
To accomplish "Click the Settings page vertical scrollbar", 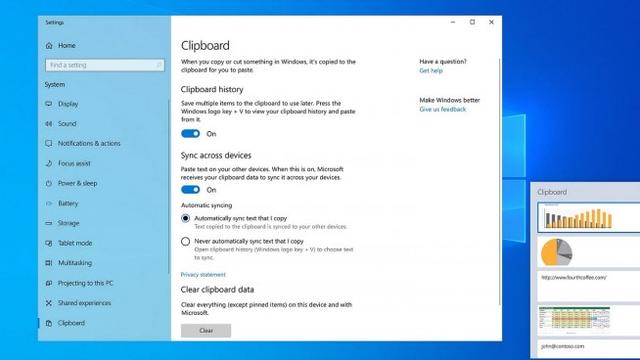I will tap(500, 182).
